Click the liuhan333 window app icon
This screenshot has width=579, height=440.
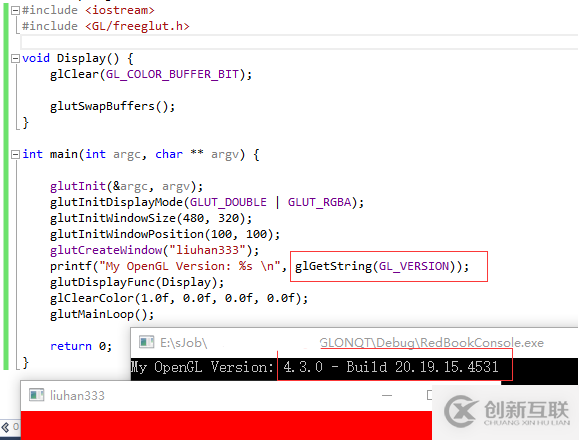click(36, 395)
